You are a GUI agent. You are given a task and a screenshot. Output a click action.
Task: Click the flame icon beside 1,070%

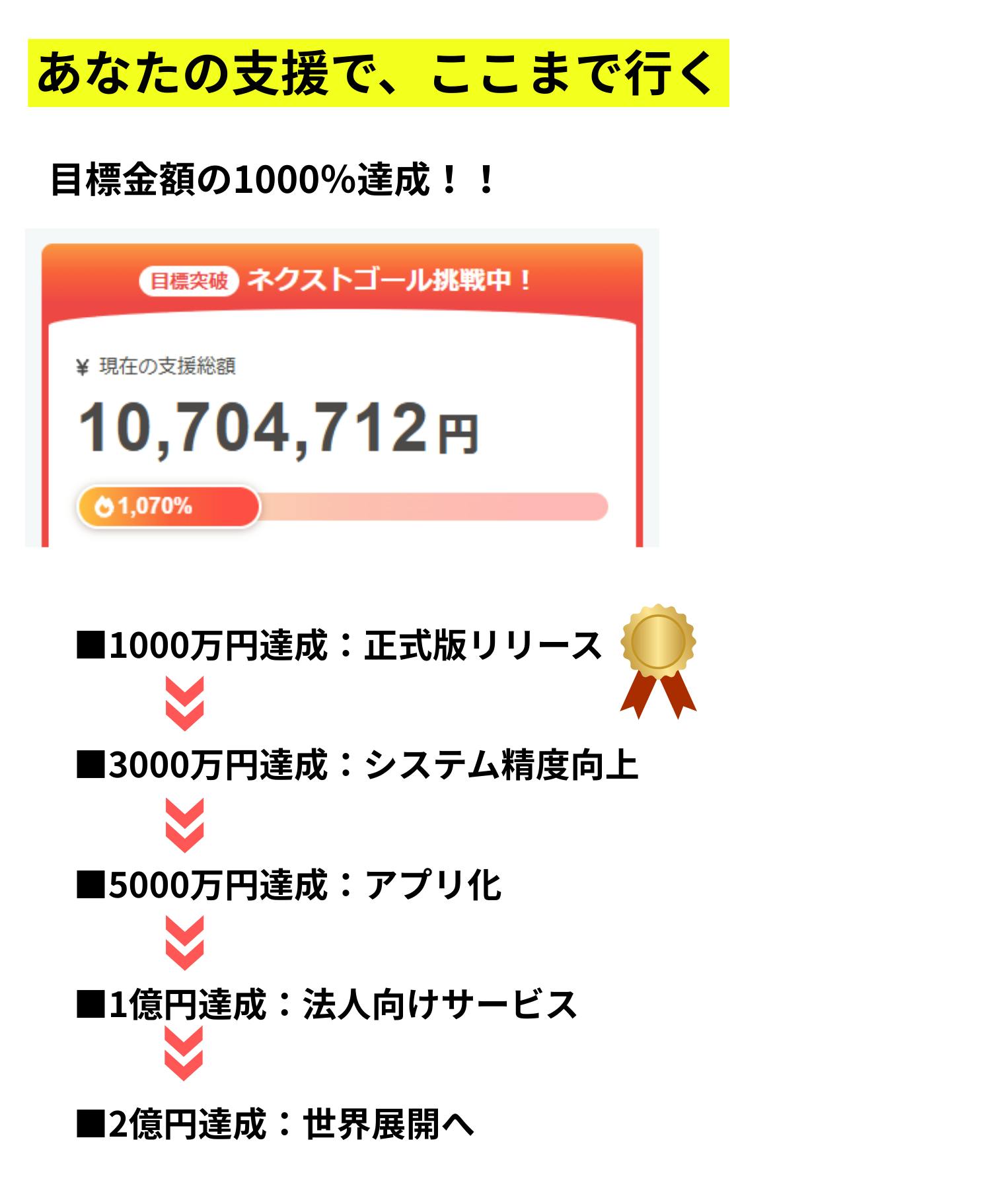[x=103, y=507]
